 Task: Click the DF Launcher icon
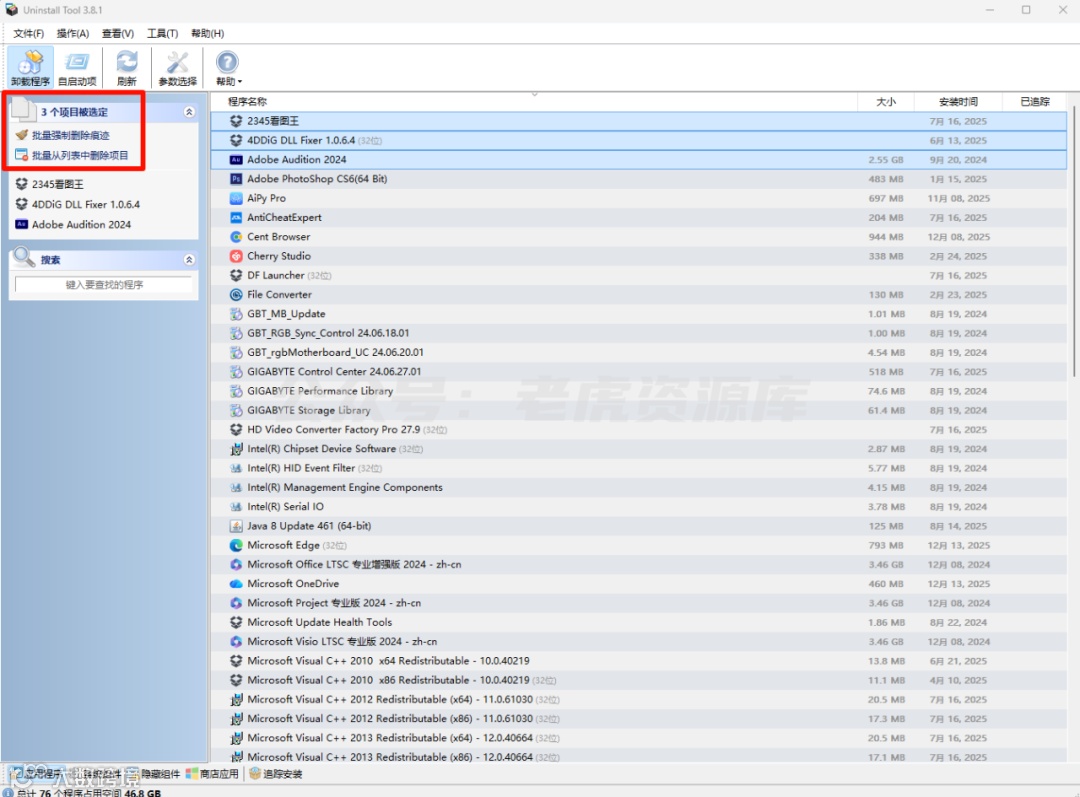pyautogui.click(x=236, y=276)
